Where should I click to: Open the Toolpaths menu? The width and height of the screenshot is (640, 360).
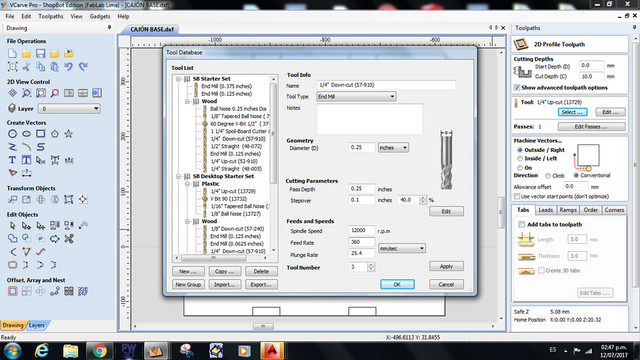pos(51,16)
